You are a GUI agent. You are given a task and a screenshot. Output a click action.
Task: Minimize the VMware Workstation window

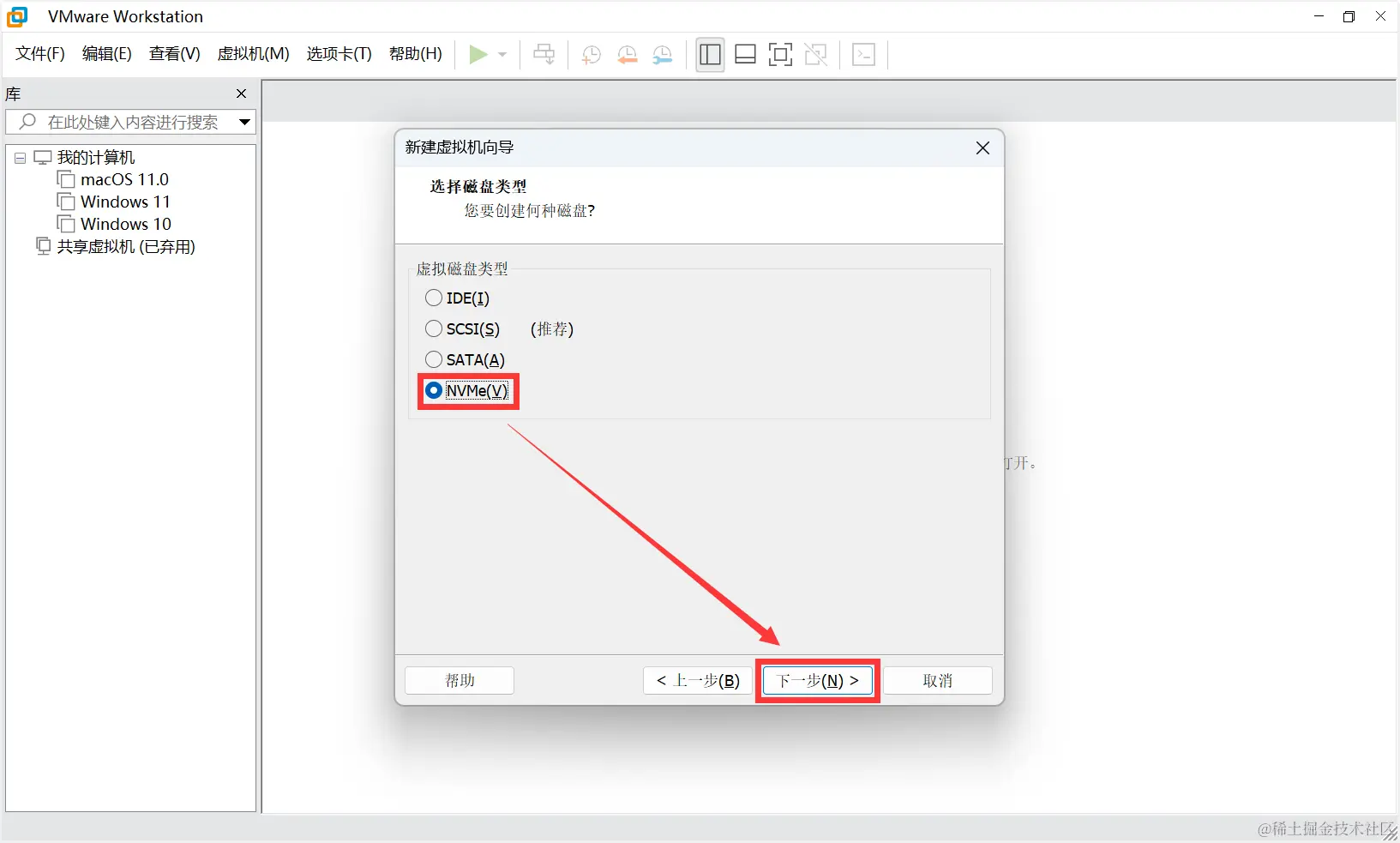tap(1319, 16)
